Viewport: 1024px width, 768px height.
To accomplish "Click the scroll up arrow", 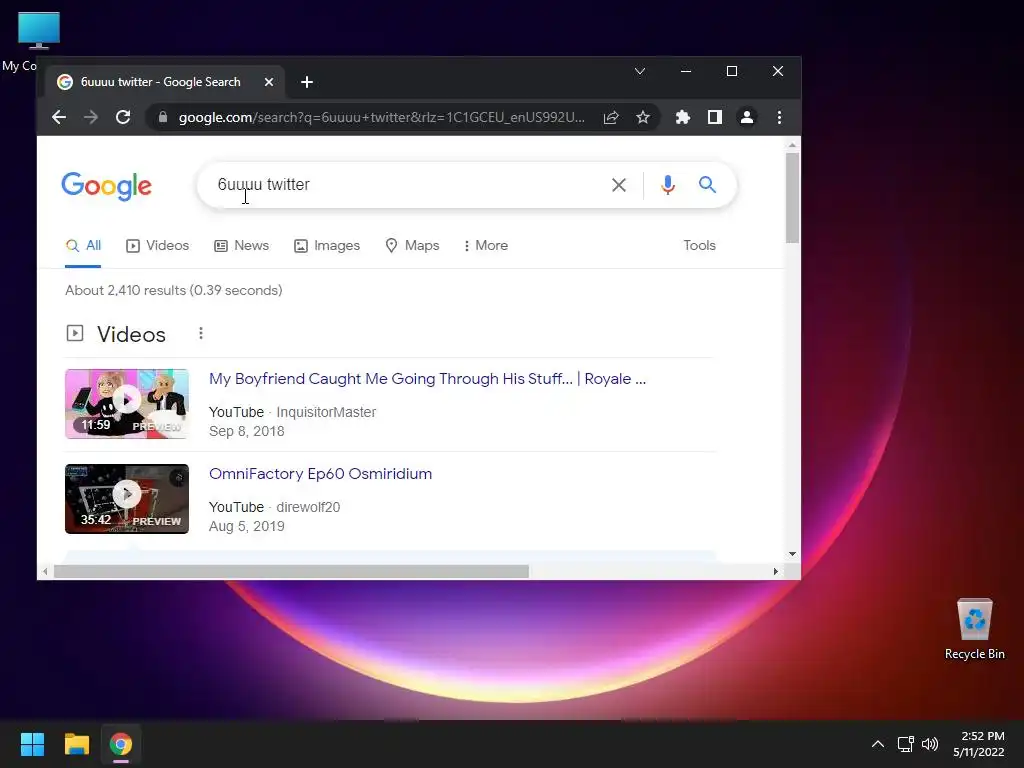I will pyautogui.click(x=792, y=145).
